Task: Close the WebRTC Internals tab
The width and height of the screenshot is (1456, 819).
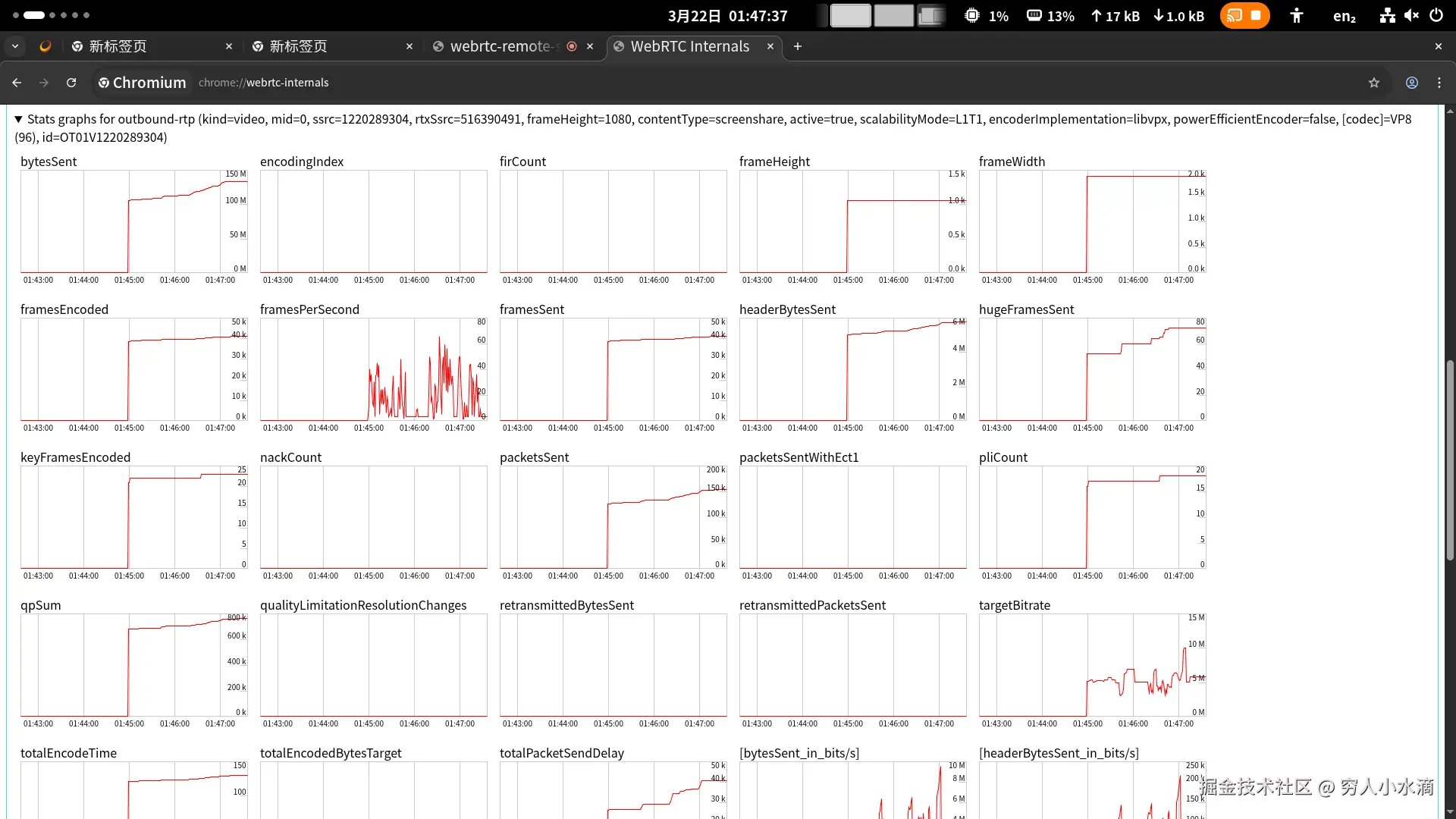Action: pos(770,46)
